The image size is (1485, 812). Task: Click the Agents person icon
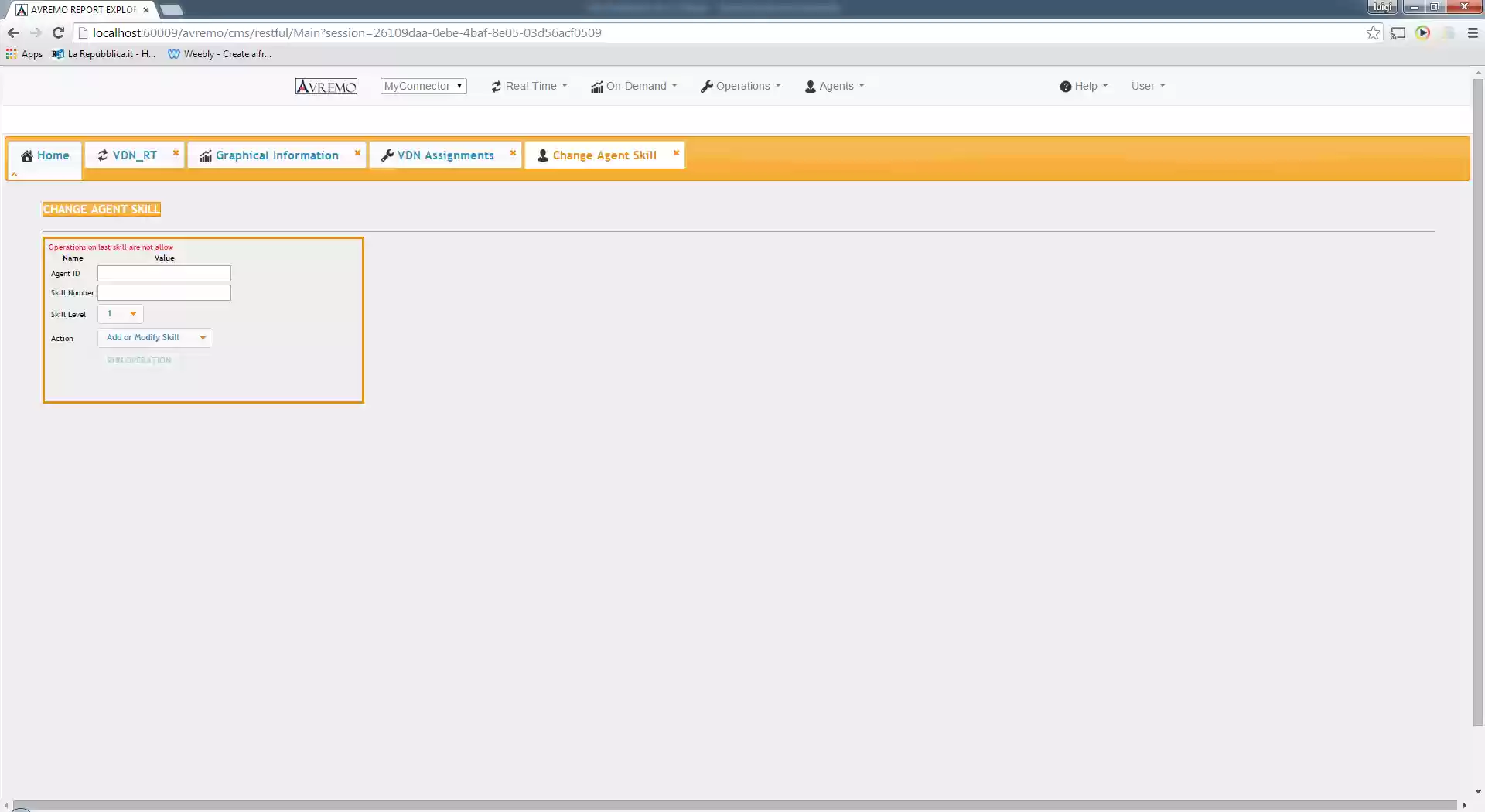811,86
